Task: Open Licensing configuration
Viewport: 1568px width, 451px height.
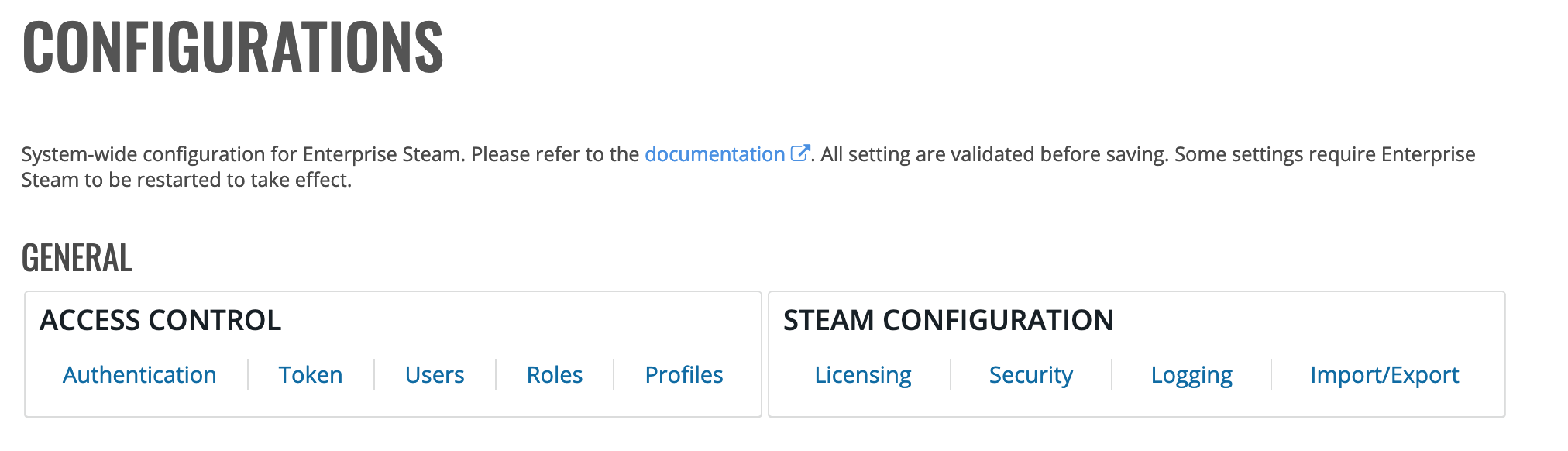Action: tap(863, 375)
